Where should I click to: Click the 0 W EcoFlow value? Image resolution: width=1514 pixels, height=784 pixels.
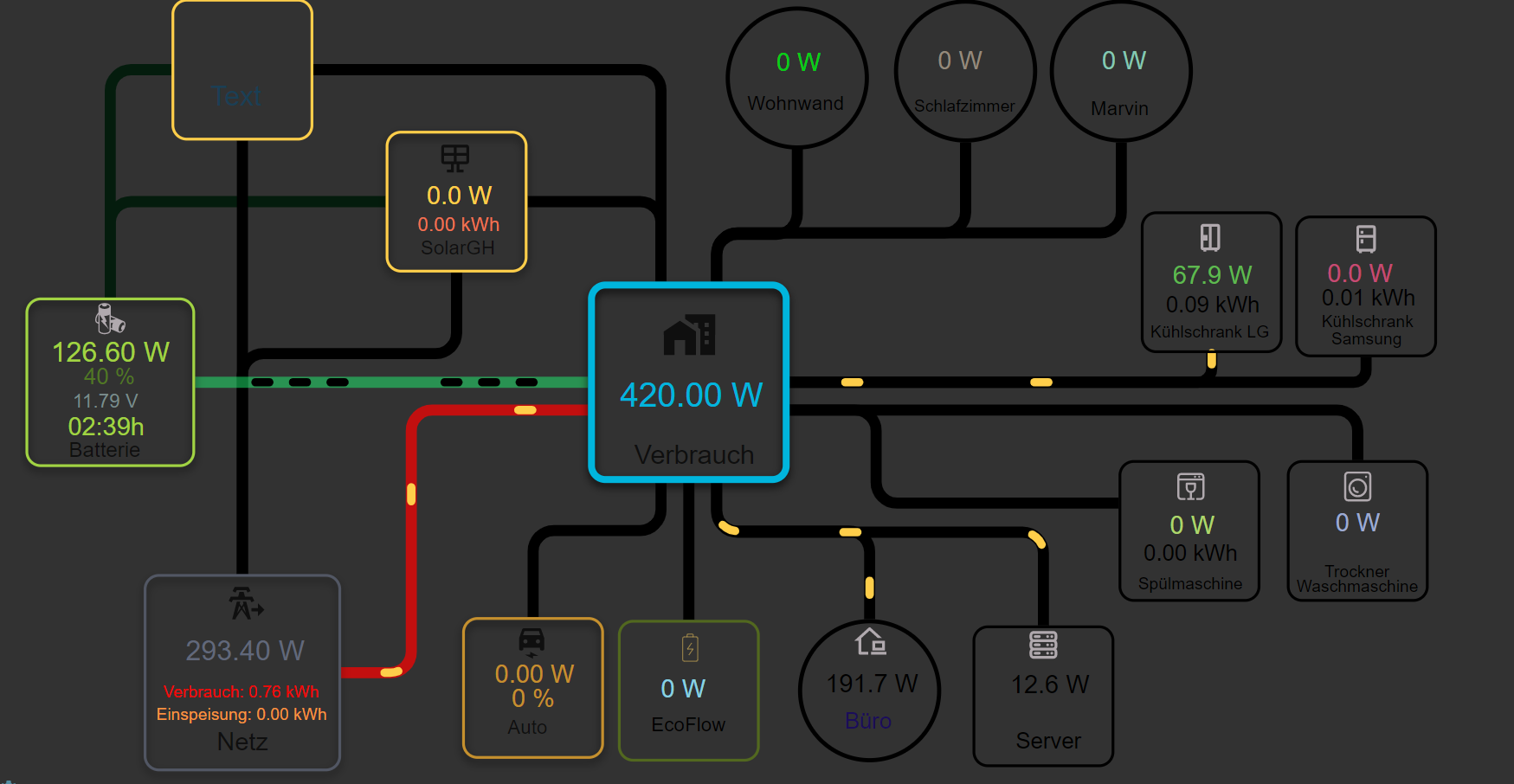point(683,689)
